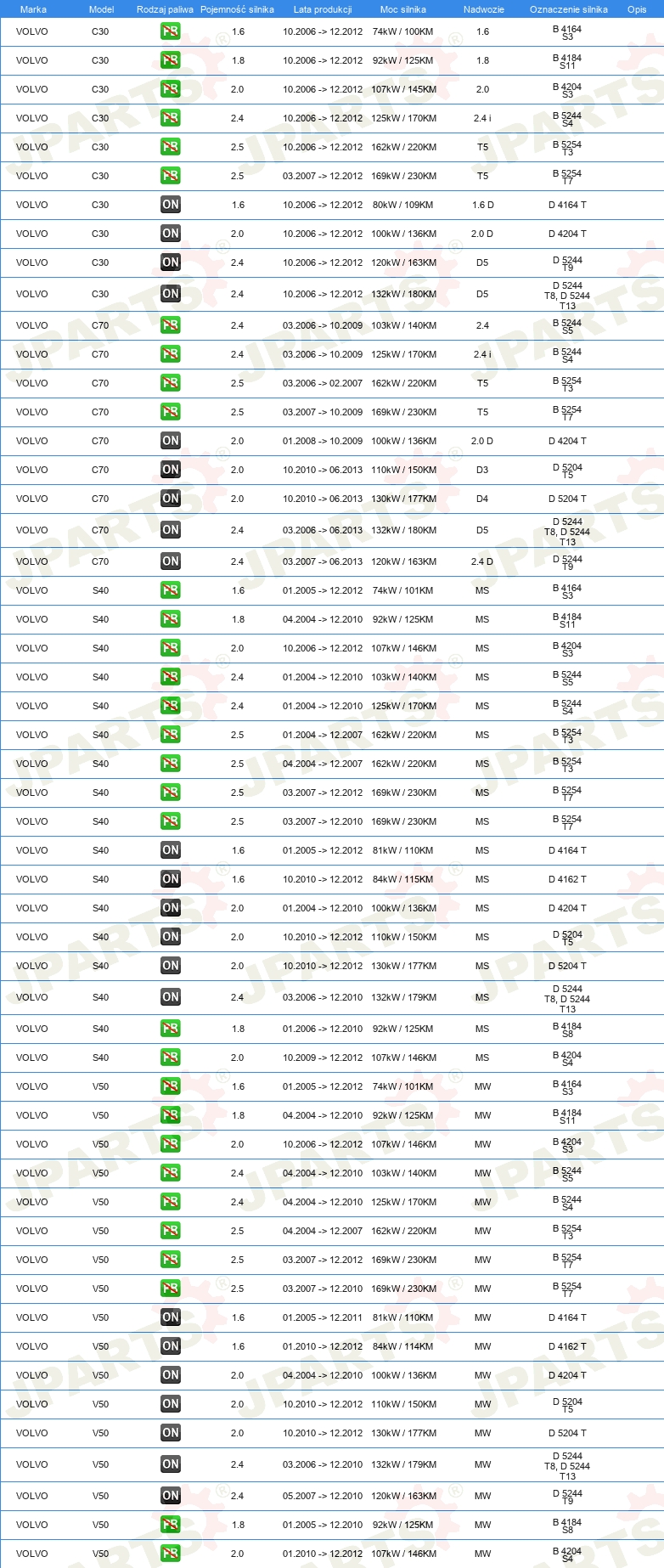Screen dimensions: 664x1568
Task: Click the diesel ON icon in the C70 D3 row
Action: [171, 470]
